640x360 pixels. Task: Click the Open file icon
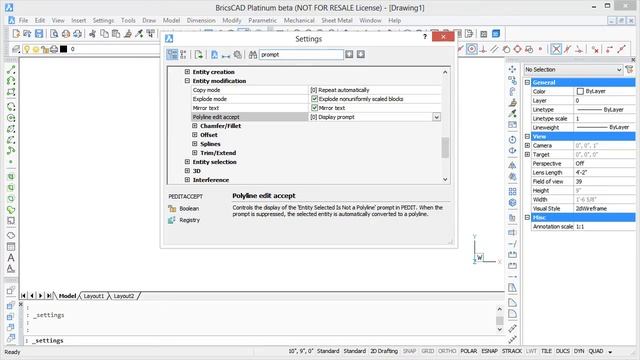(27, 34)
